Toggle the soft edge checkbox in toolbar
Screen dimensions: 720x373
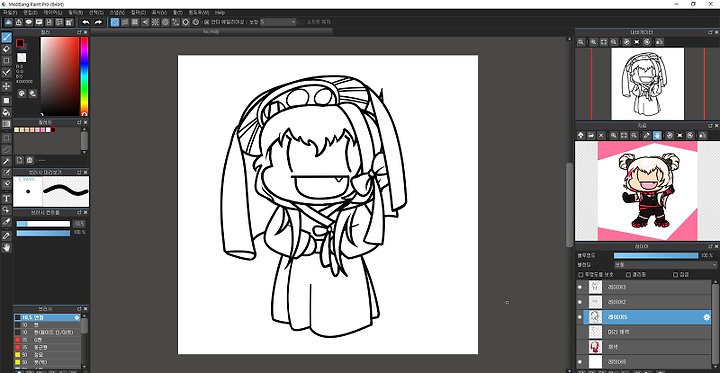(302, 22)
